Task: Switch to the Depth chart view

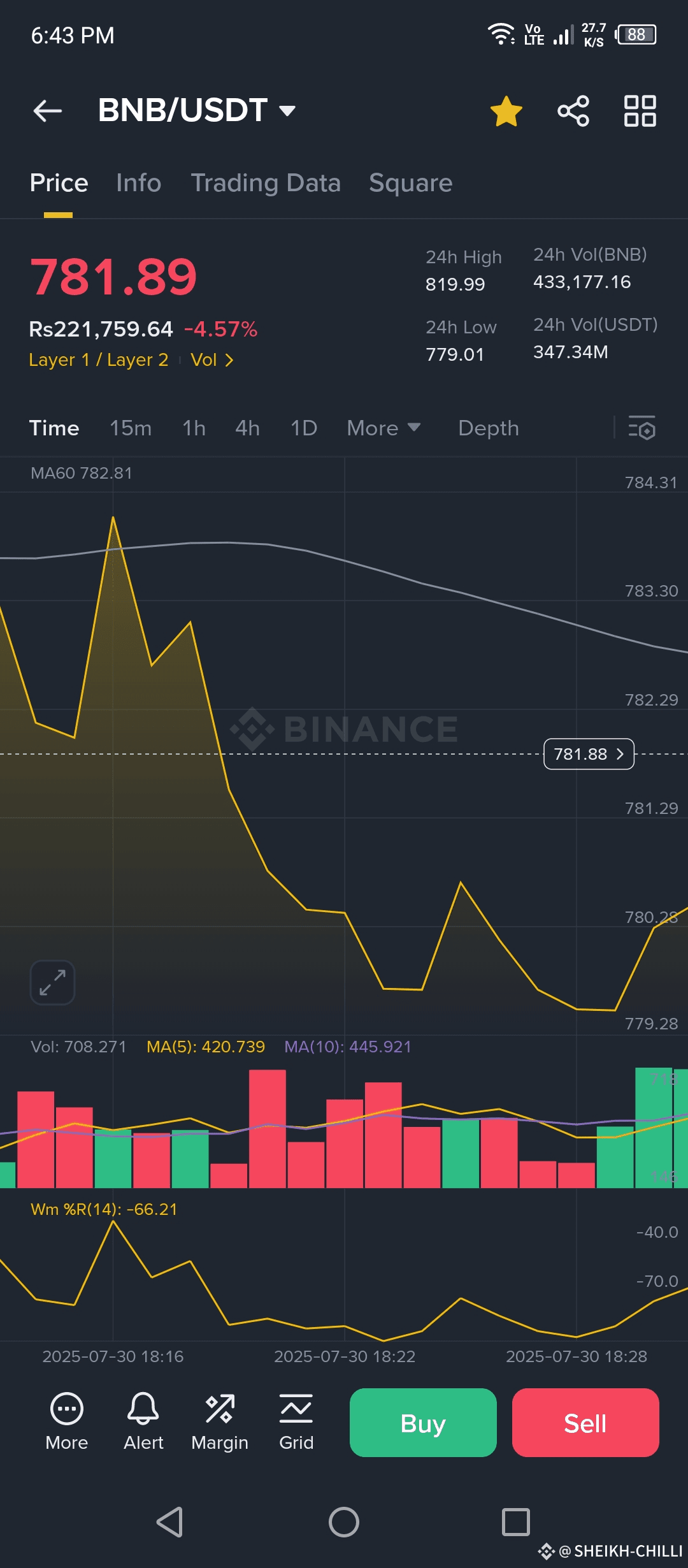Action: [x=489, y=428]
